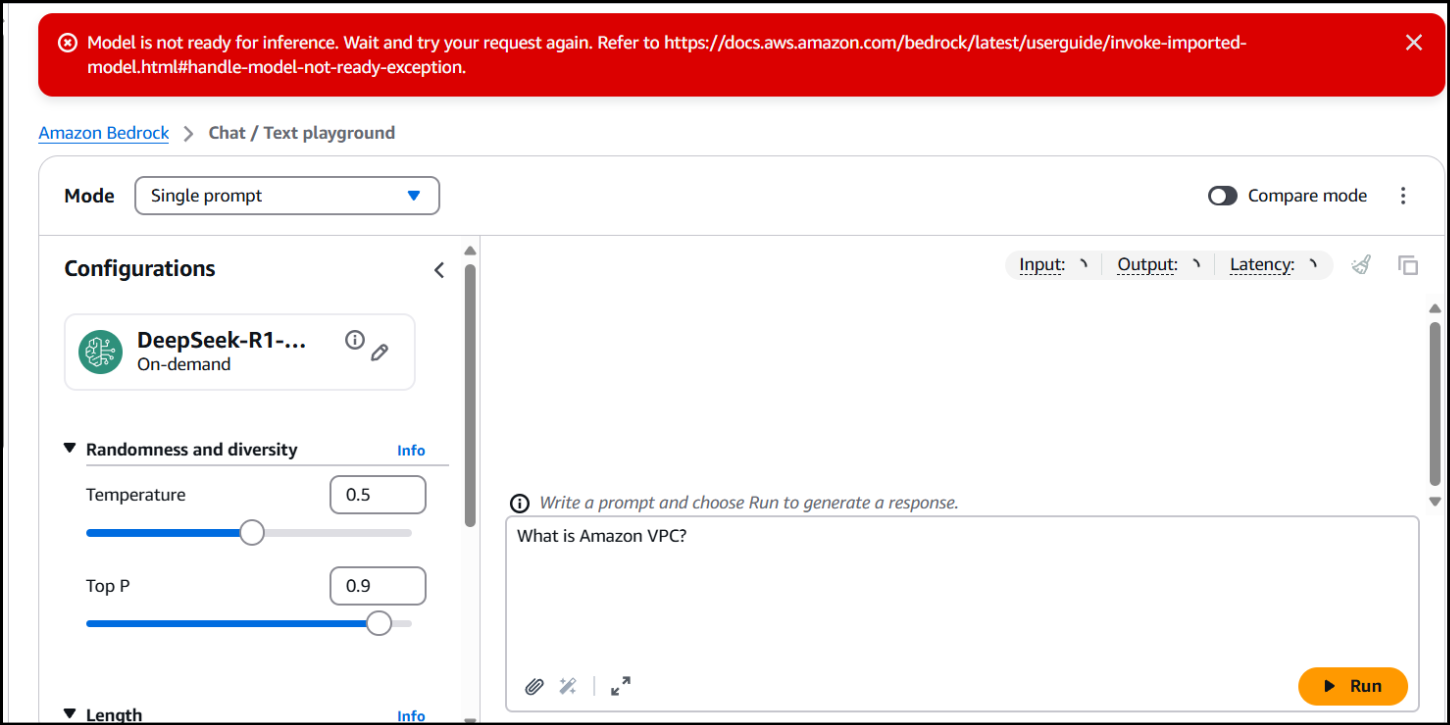Click the scroll-up arrow of the response pane
This screenshot has height=725, width=1450.
(1435, 308)
